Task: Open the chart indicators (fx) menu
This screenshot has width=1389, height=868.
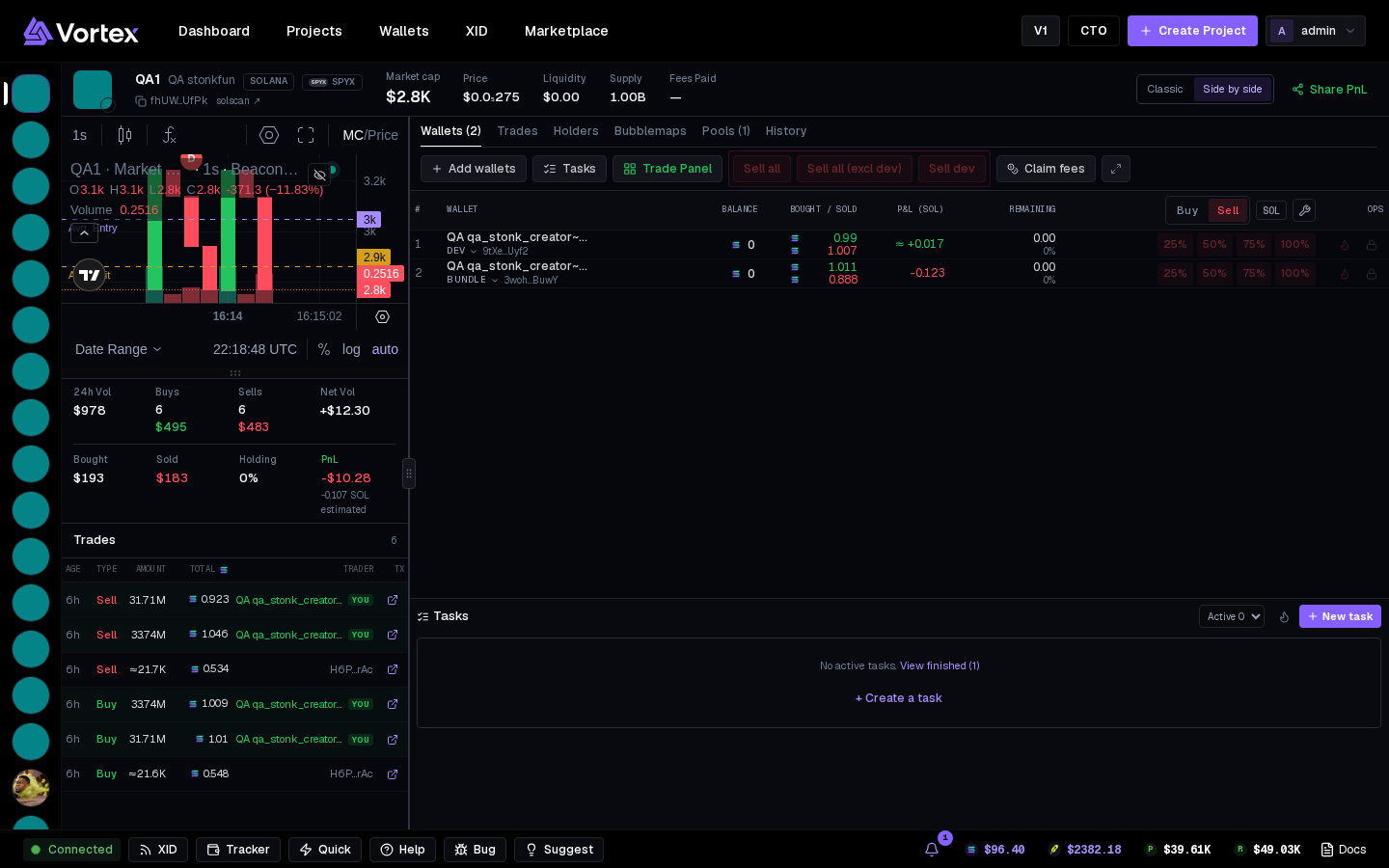Action: (x=170, y=135)
